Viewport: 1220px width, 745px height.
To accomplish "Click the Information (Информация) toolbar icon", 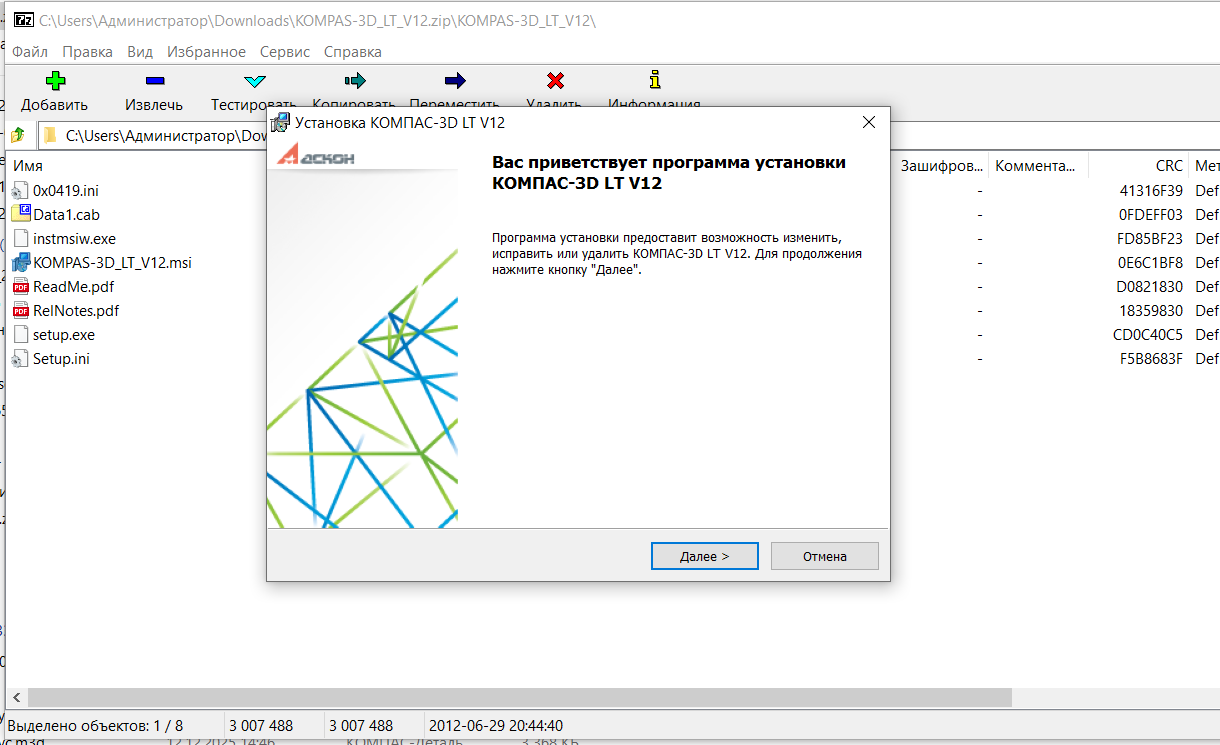I will (655, 80).
